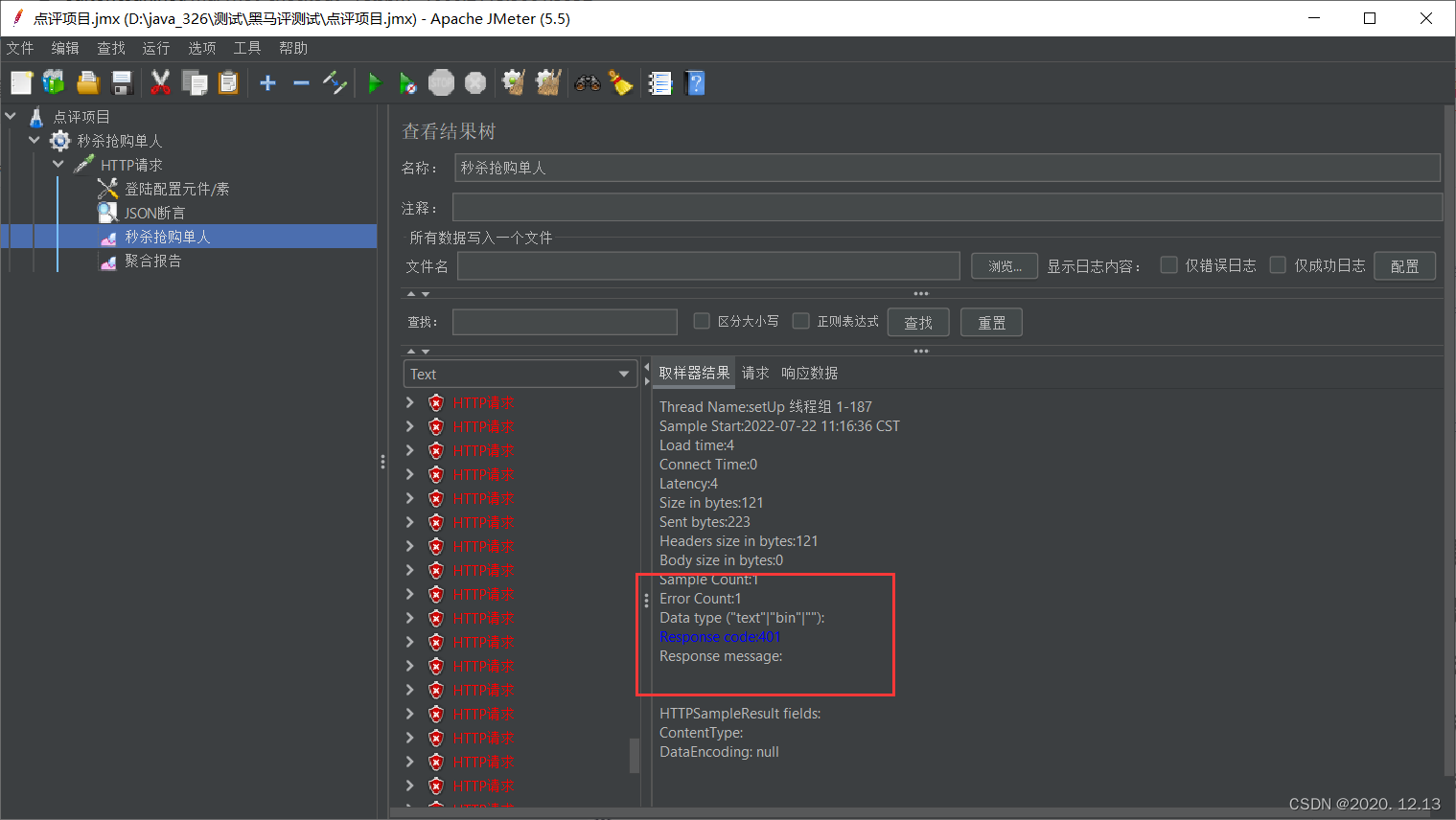Enable the 正则表达式 checkbox

pos(801,321)
